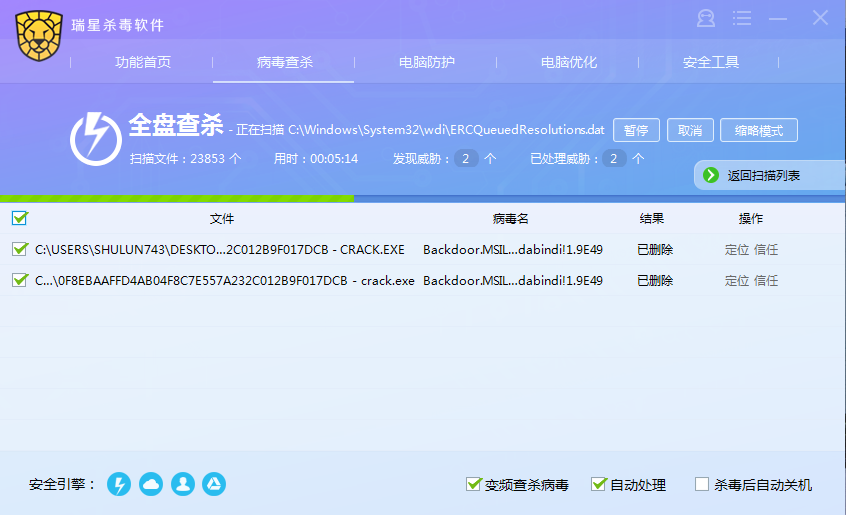Click 已删除 result in second row

(655, 280)
